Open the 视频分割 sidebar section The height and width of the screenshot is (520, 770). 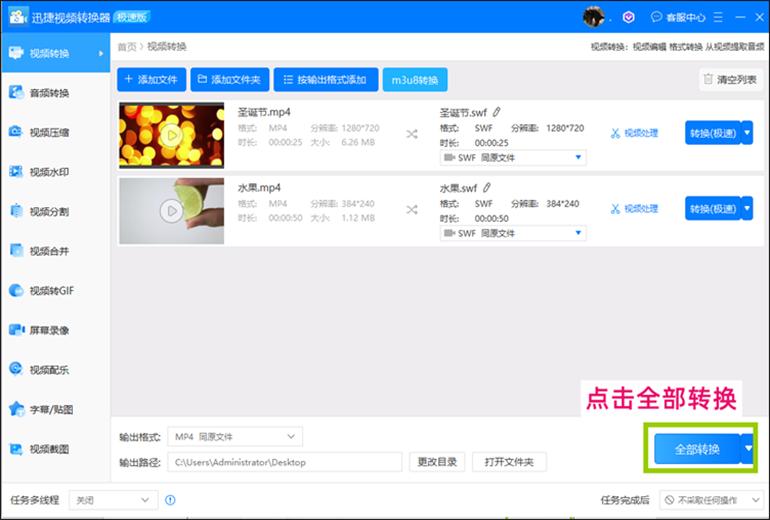(55, 212)
